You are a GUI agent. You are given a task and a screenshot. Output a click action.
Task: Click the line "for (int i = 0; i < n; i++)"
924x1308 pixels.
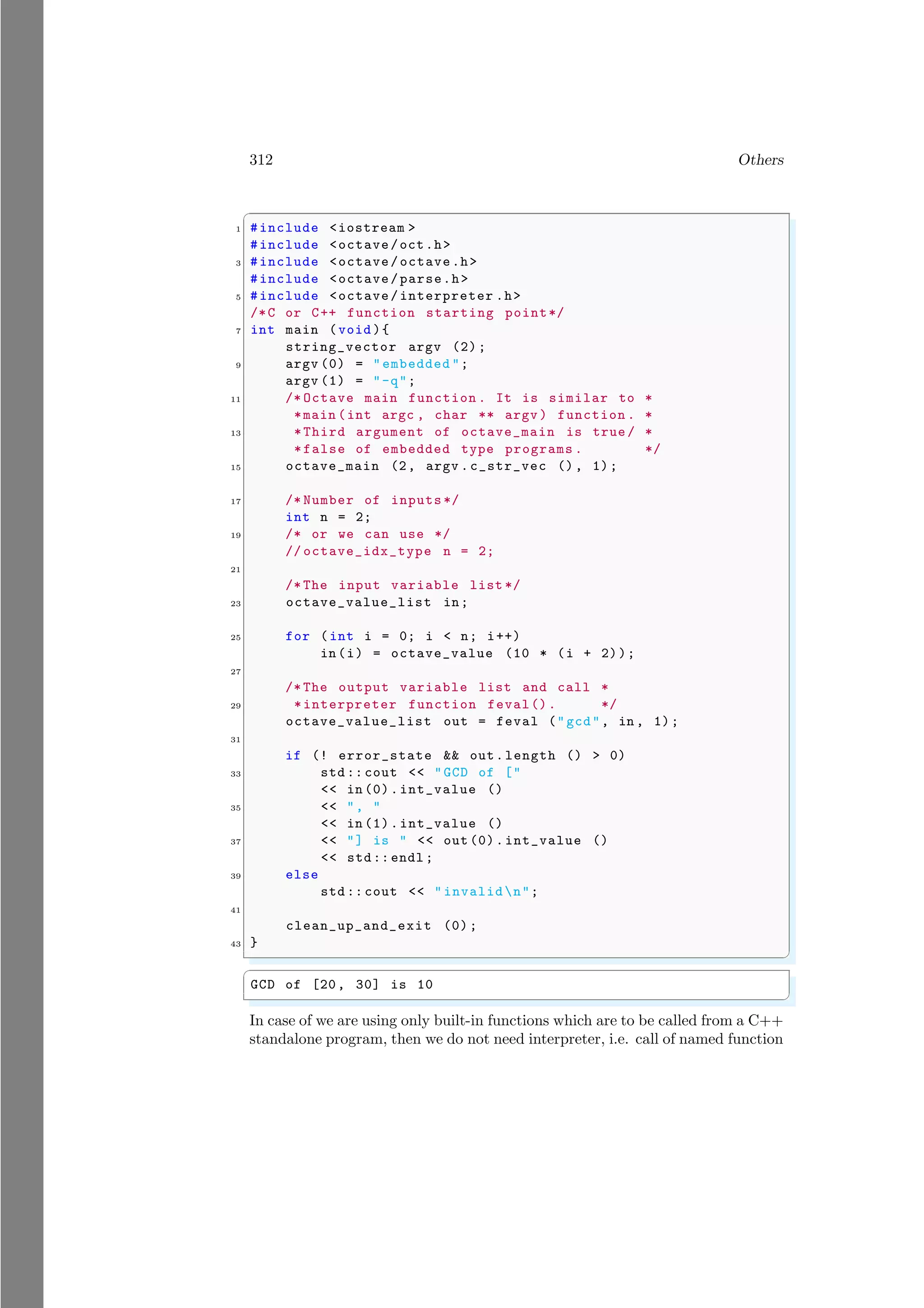click(402, 636)
